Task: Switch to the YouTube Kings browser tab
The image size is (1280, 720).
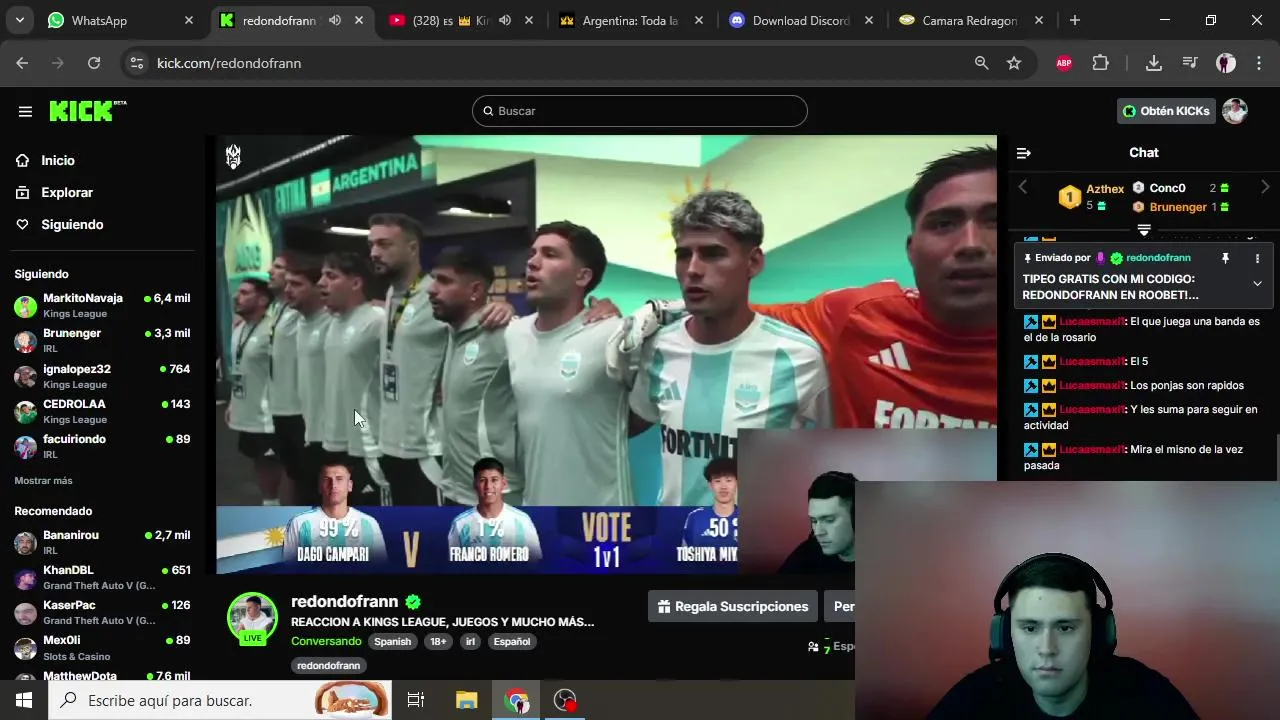Action: tap(462, 20)
